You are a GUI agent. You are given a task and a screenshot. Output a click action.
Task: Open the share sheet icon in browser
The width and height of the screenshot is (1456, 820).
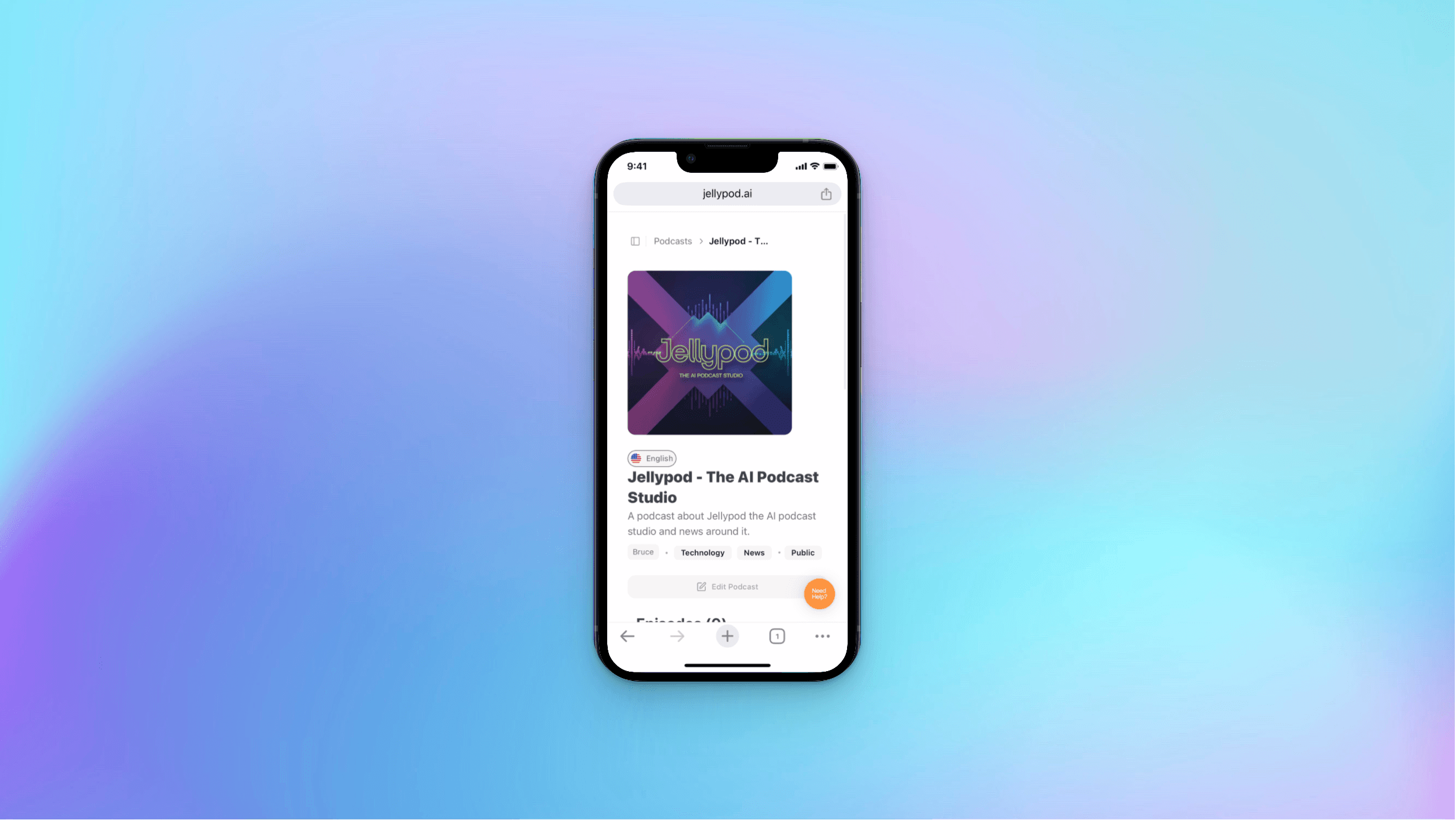coord(826,193)
